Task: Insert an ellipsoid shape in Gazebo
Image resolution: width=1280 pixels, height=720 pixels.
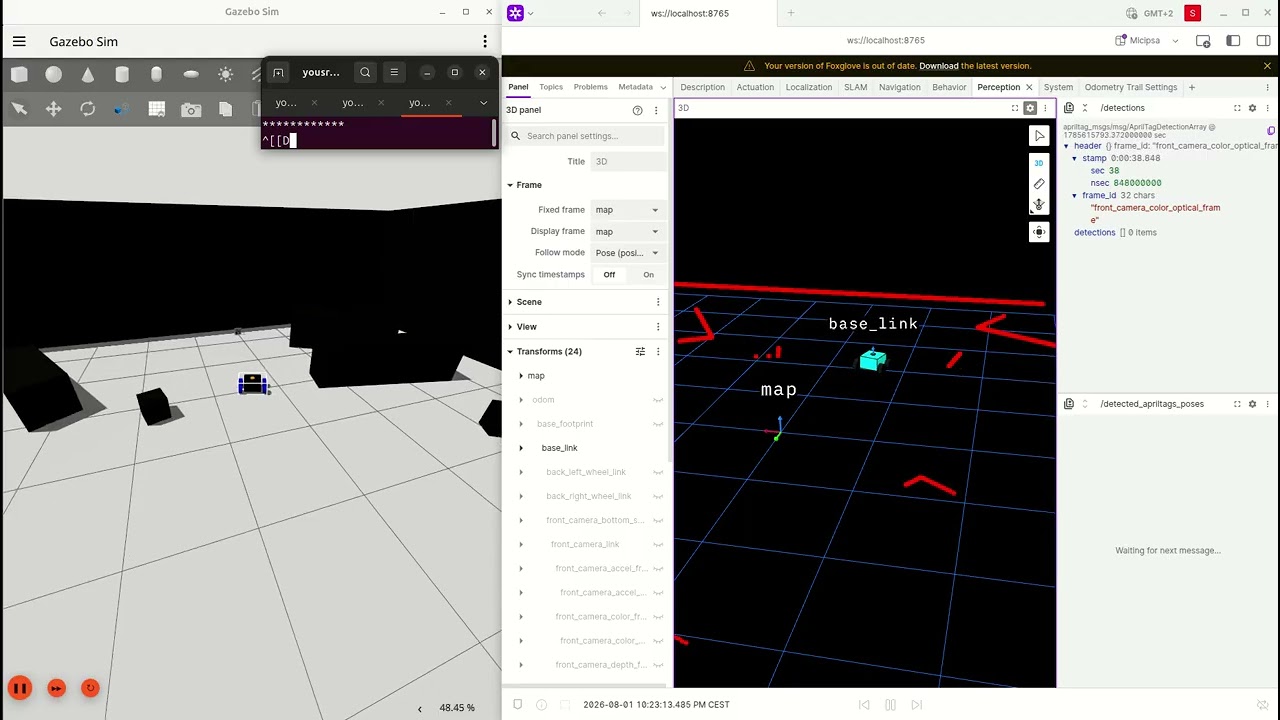Action: [x=191, y=74]
